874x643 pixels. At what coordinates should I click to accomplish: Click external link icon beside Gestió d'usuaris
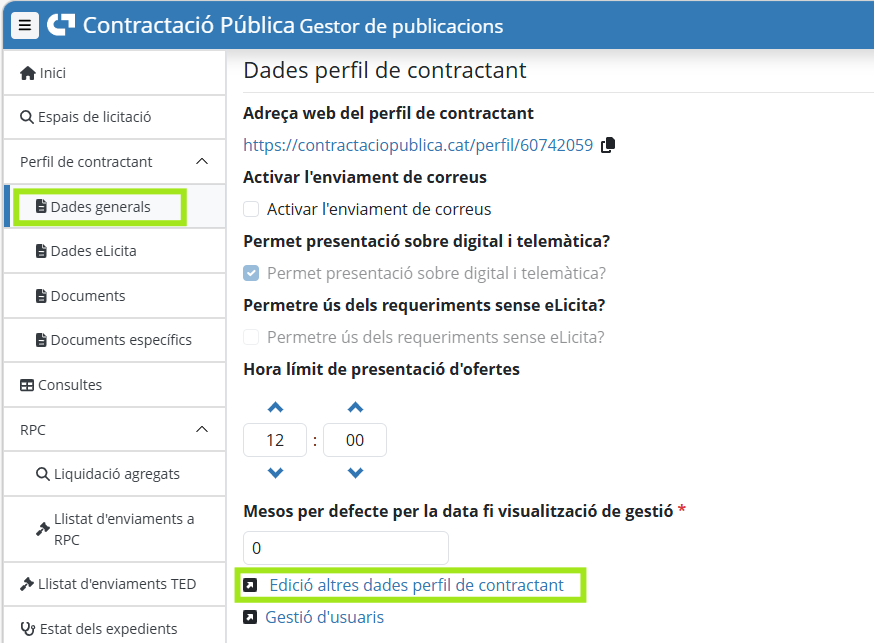pos(250,617)
